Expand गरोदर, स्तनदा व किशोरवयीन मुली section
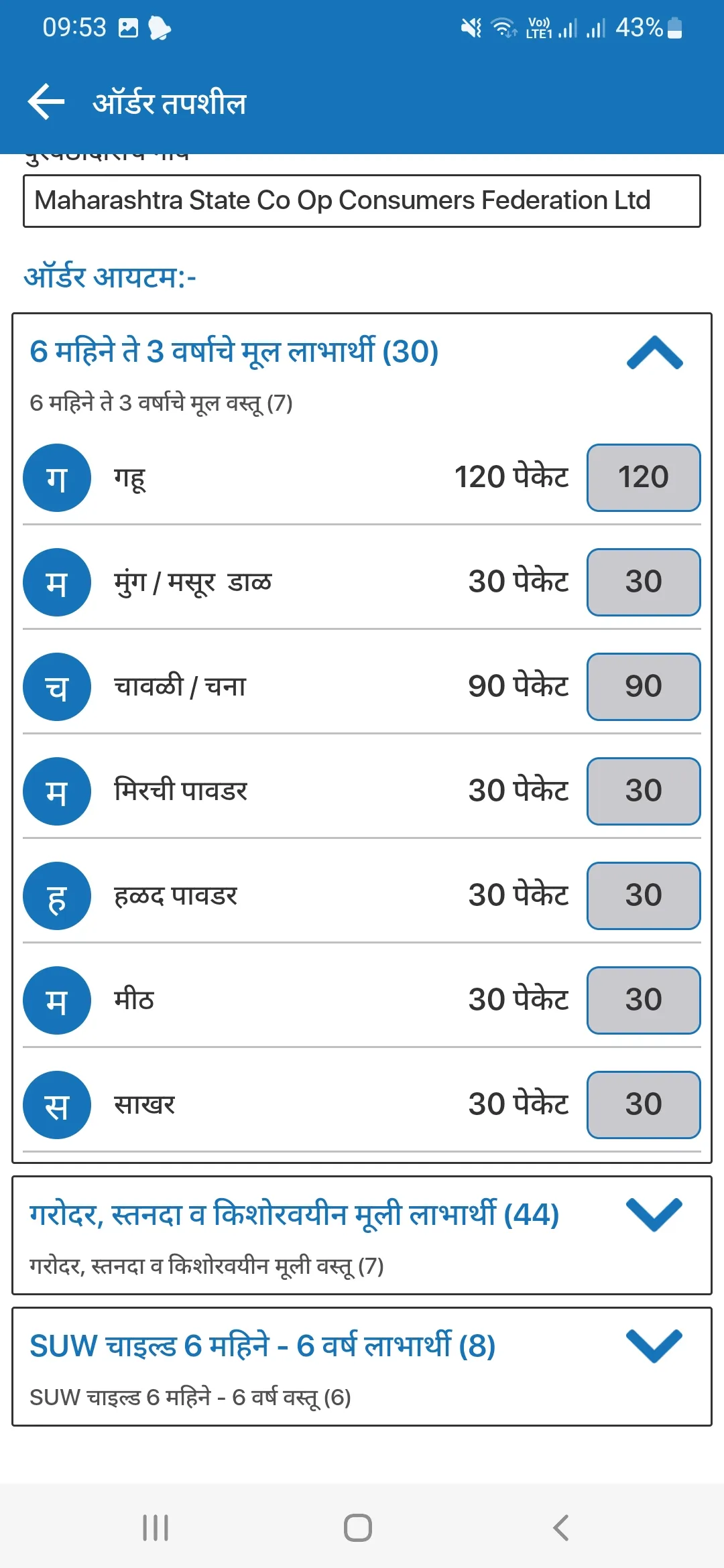Image resolution: width=724 pixels, height=1568 pixels. click(654, 1215)
